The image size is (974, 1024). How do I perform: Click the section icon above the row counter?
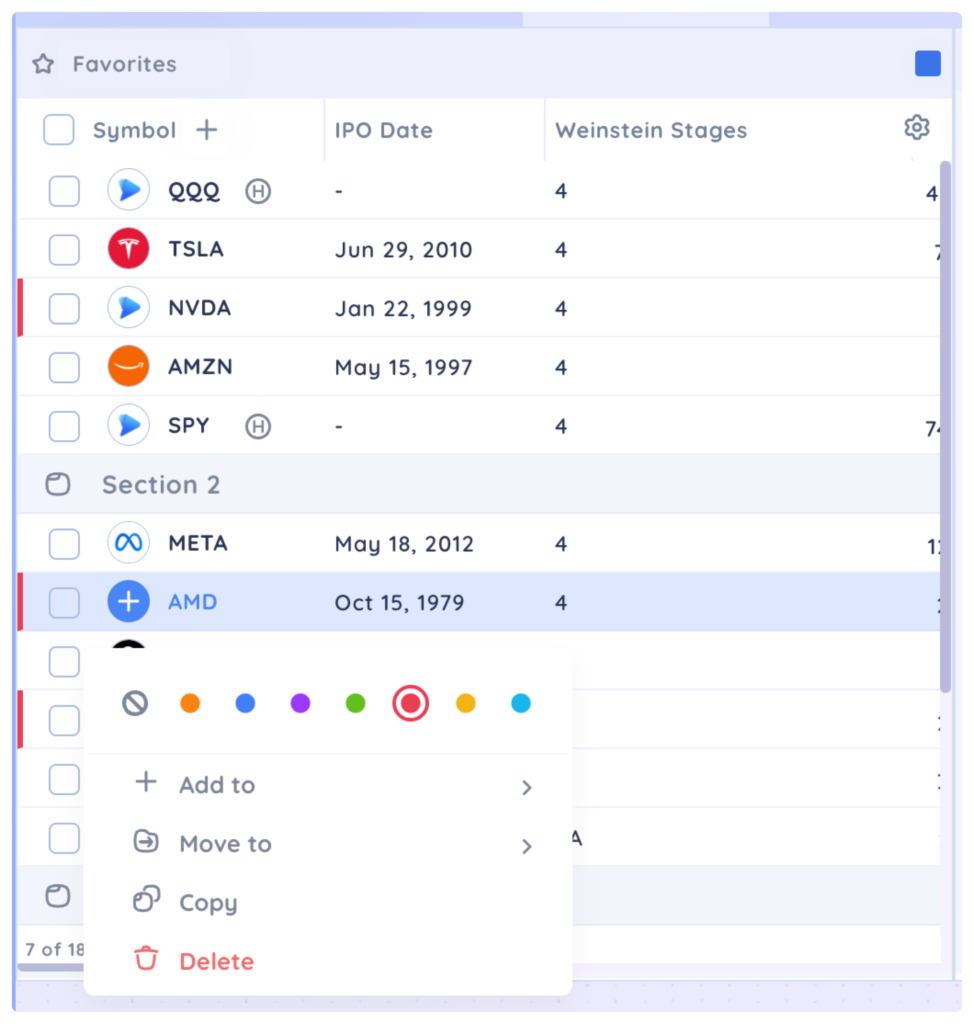[57, 895]
